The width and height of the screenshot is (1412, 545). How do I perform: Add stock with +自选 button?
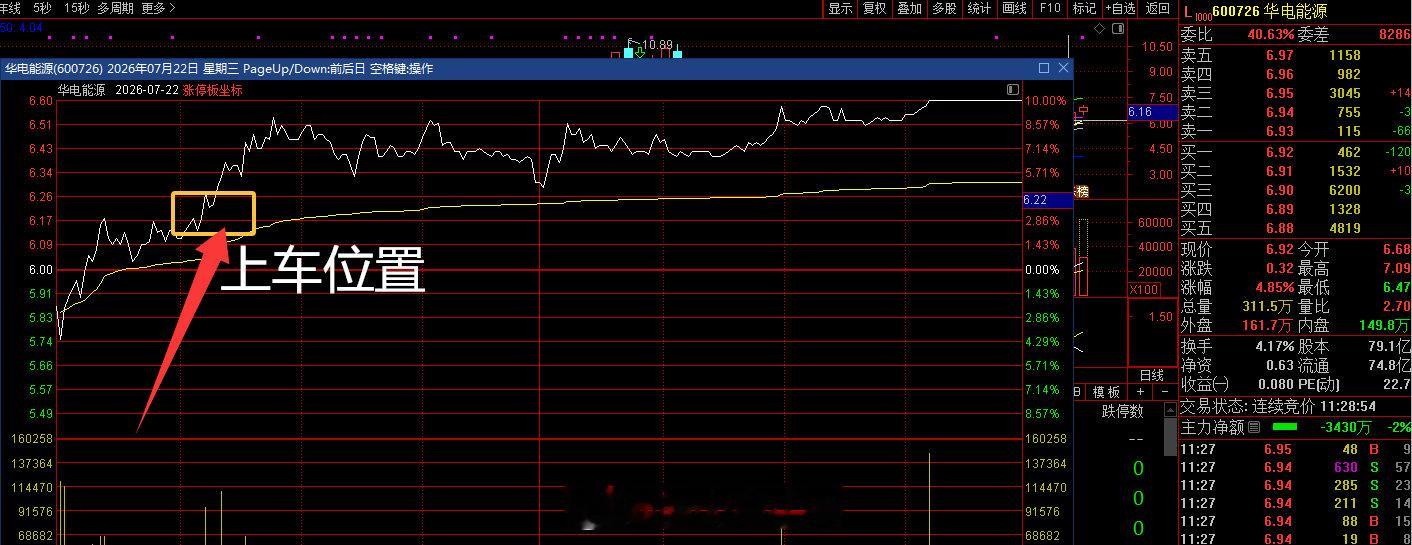(1120, 8)
